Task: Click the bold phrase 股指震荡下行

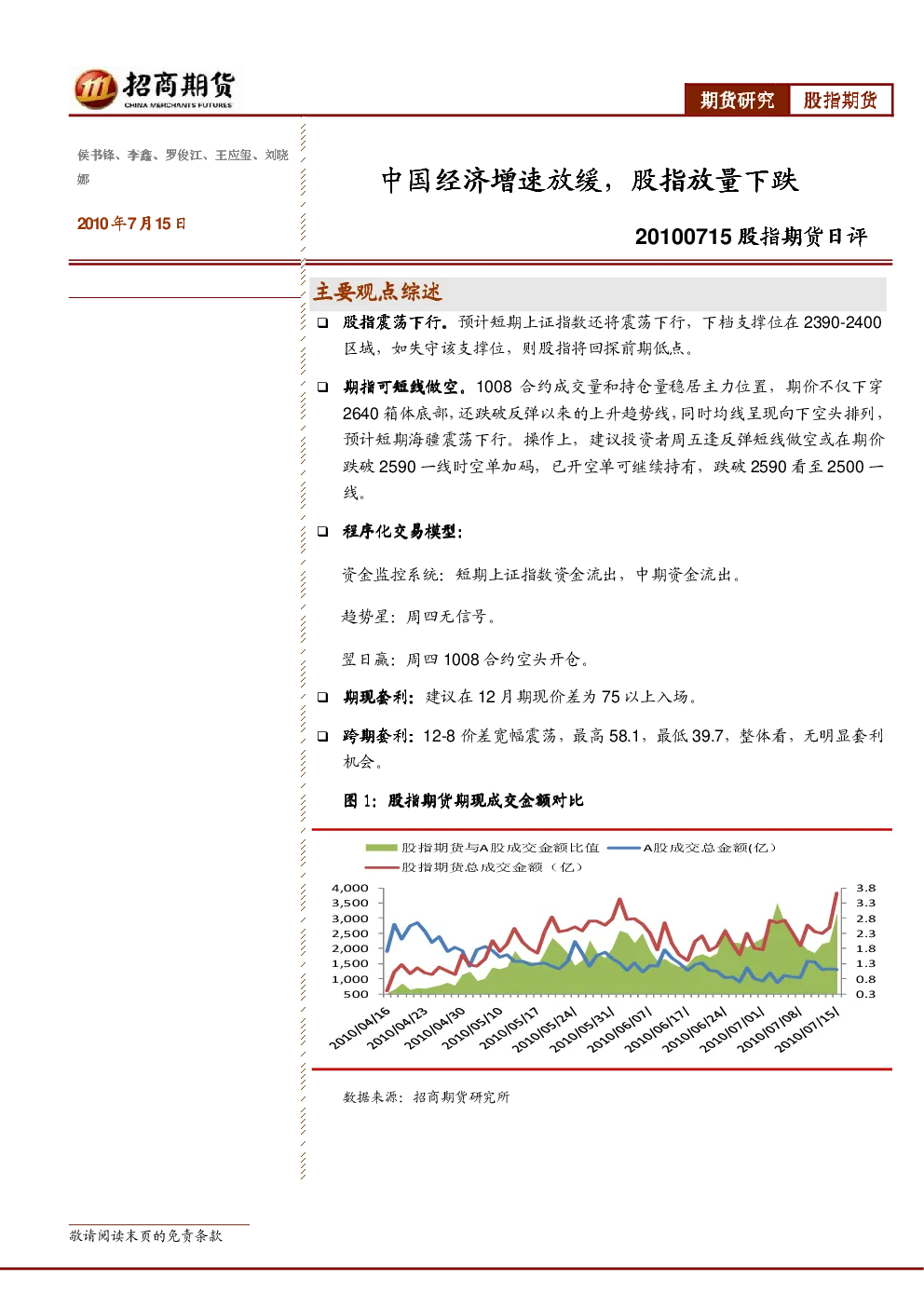Action: 396,322
